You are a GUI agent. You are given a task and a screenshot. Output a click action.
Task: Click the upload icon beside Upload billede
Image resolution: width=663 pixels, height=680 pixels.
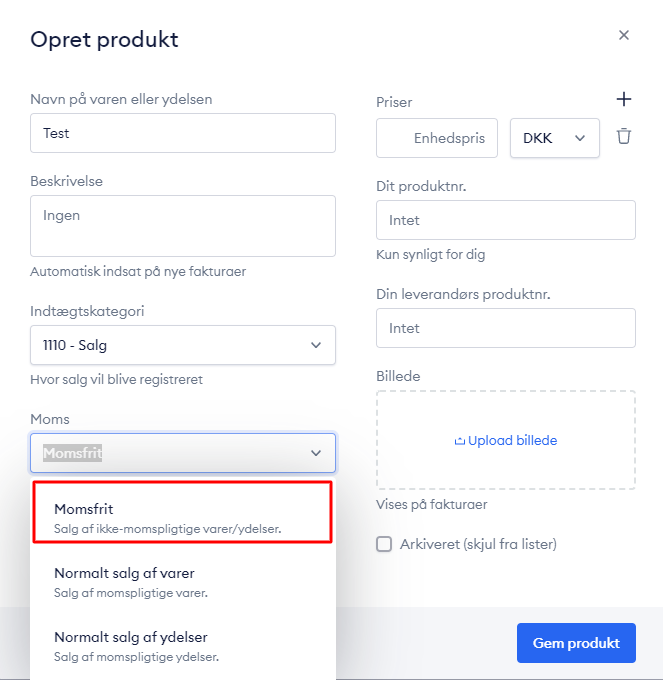[459, 441]
